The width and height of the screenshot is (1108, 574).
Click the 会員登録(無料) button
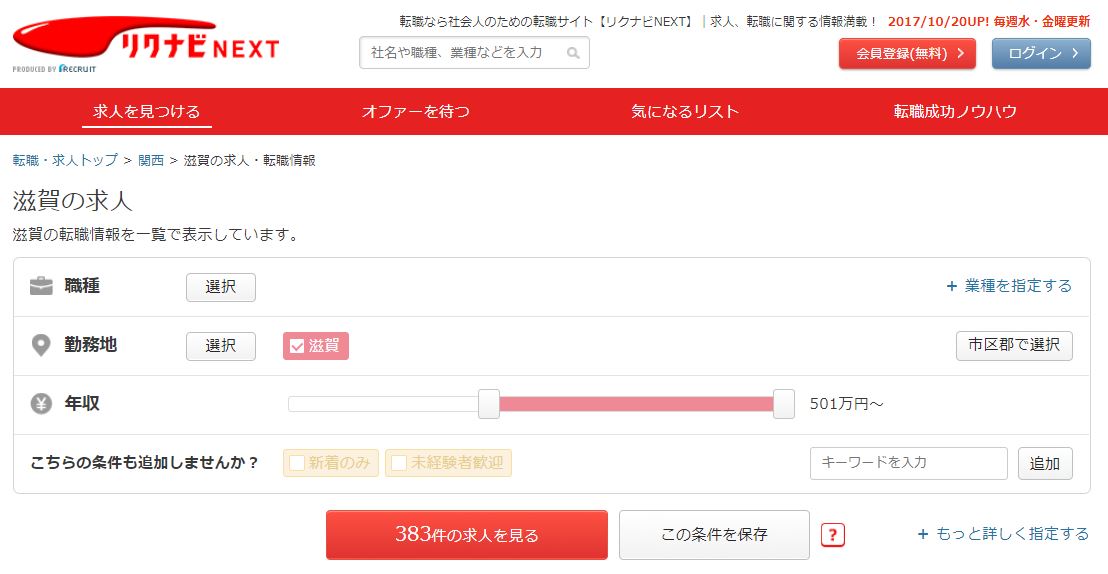click(x=907, y=54)
